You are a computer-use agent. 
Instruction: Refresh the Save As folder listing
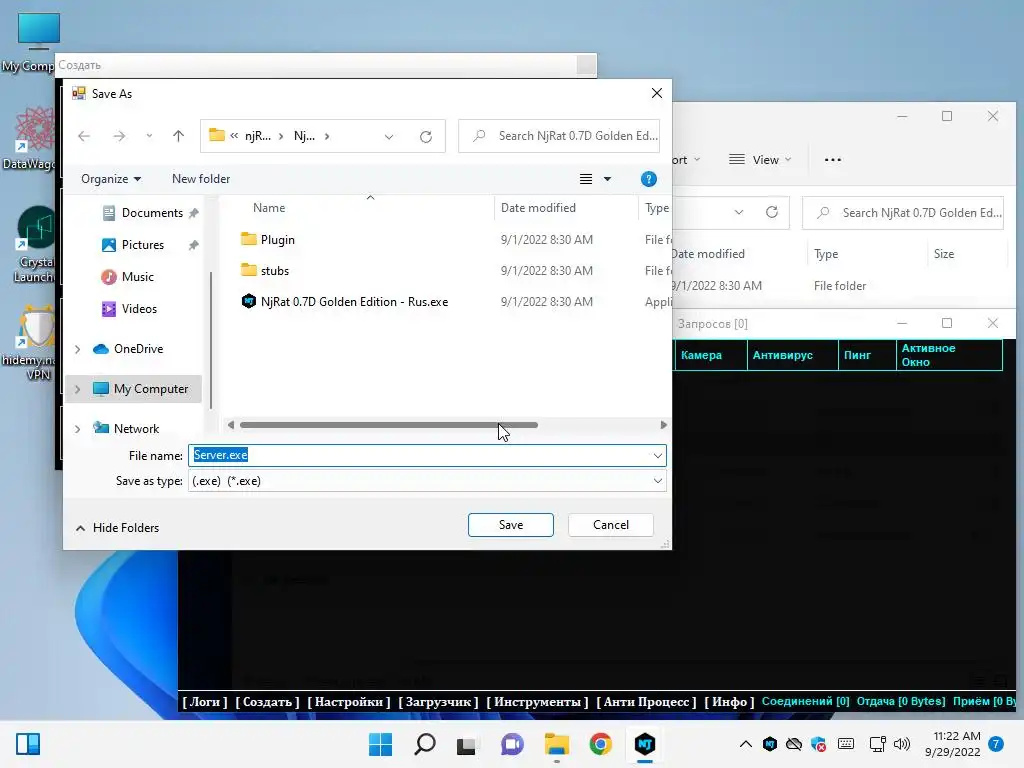pos(426,136)
